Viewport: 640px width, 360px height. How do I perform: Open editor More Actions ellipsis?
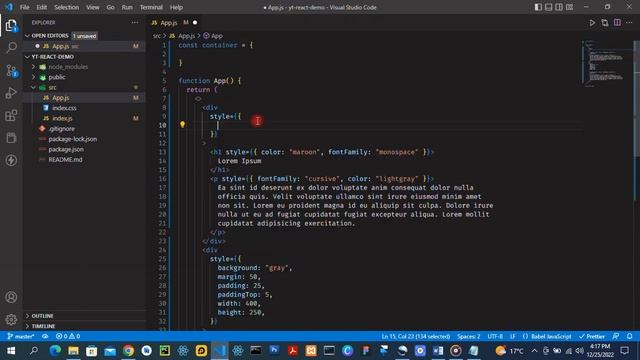[x=629, y=22]
